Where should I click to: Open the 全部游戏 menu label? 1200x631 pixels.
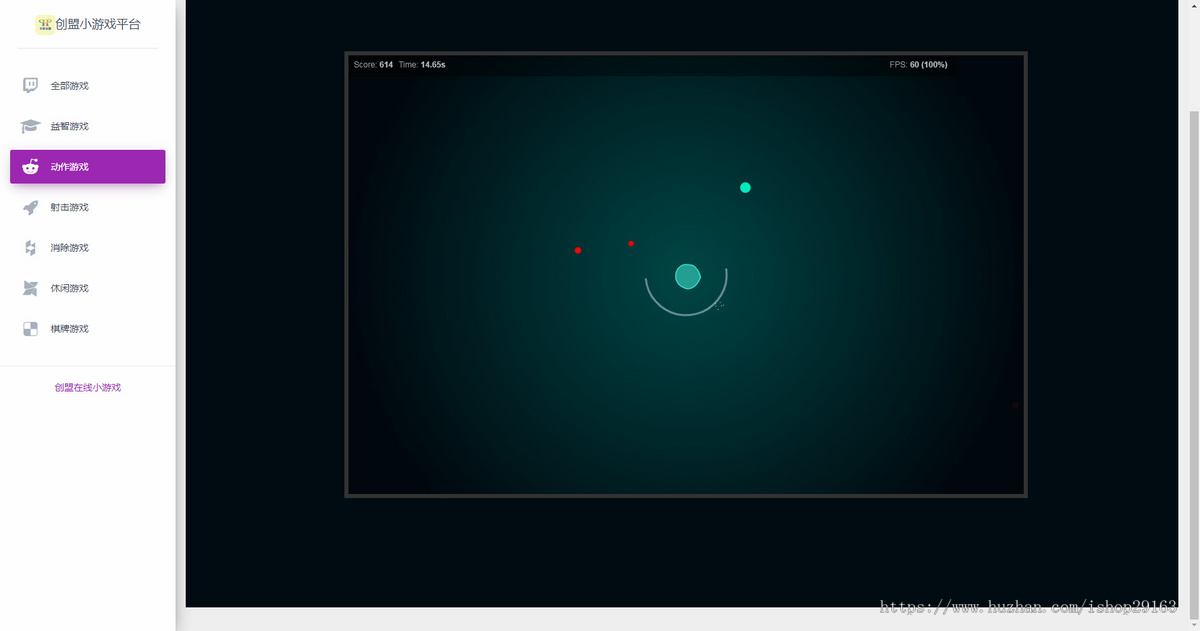click(70, 86)
